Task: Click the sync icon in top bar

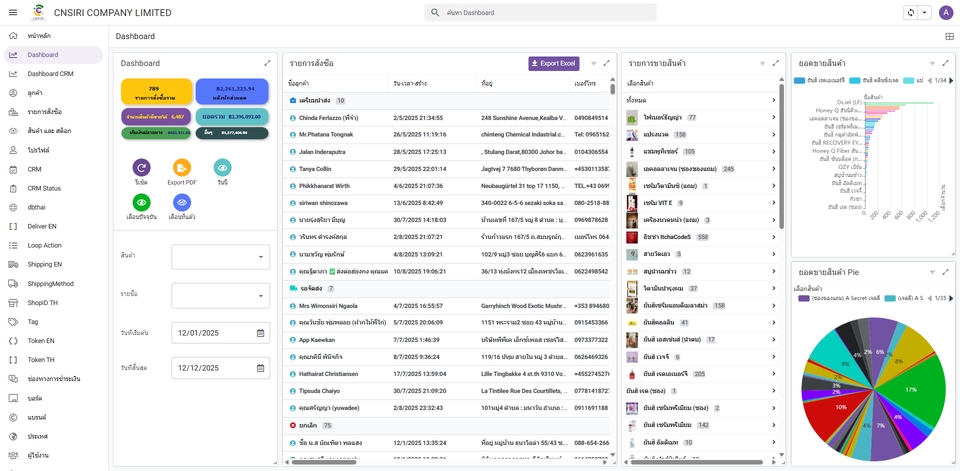Action: (x=910, y=13)
